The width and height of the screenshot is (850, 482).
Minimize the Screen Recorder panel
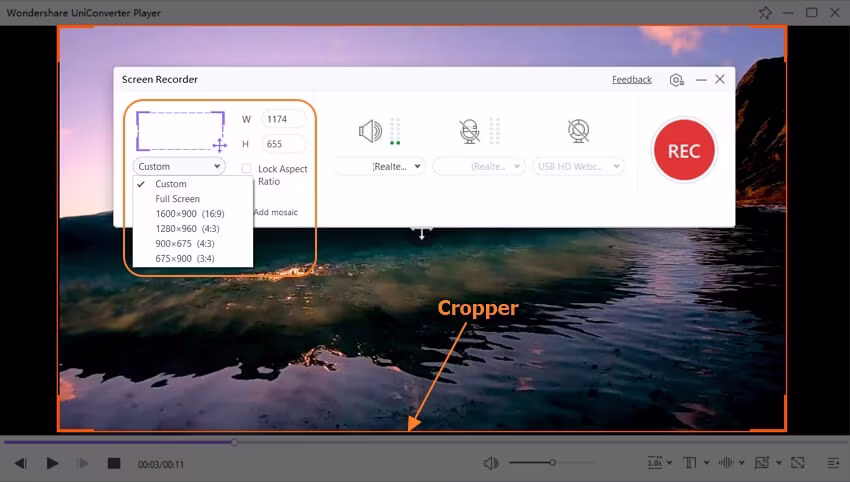pyautogui.click(x=701, y=80)
